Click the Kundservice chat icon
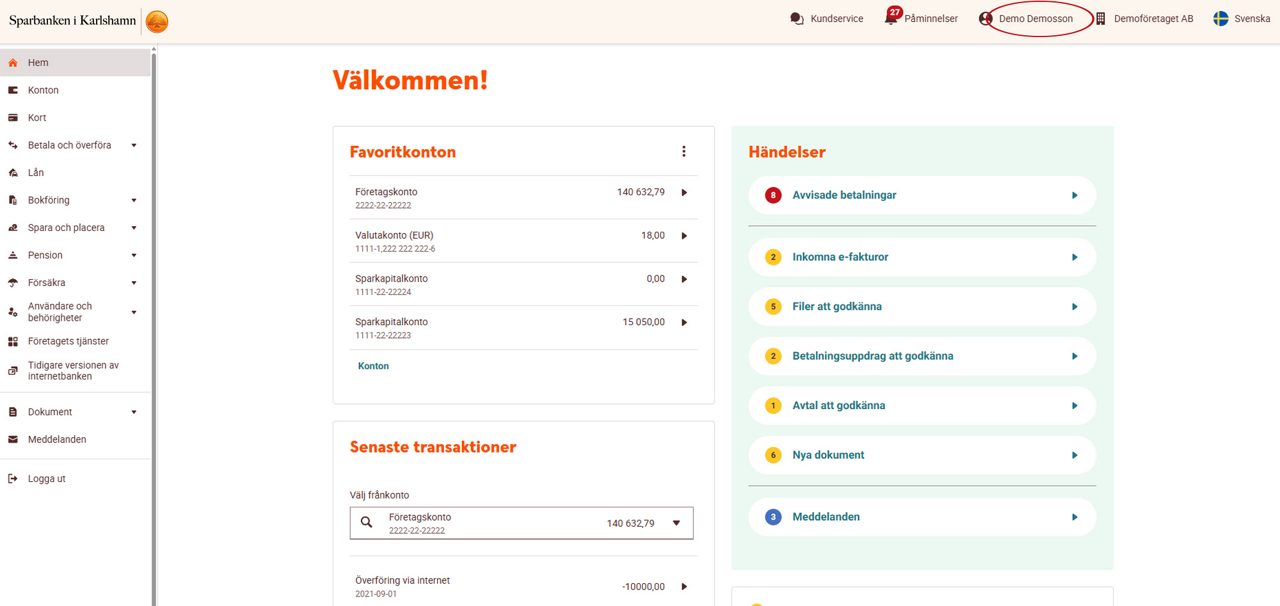1280x606 pixels. pyautogui.click(x=797, y=19)
